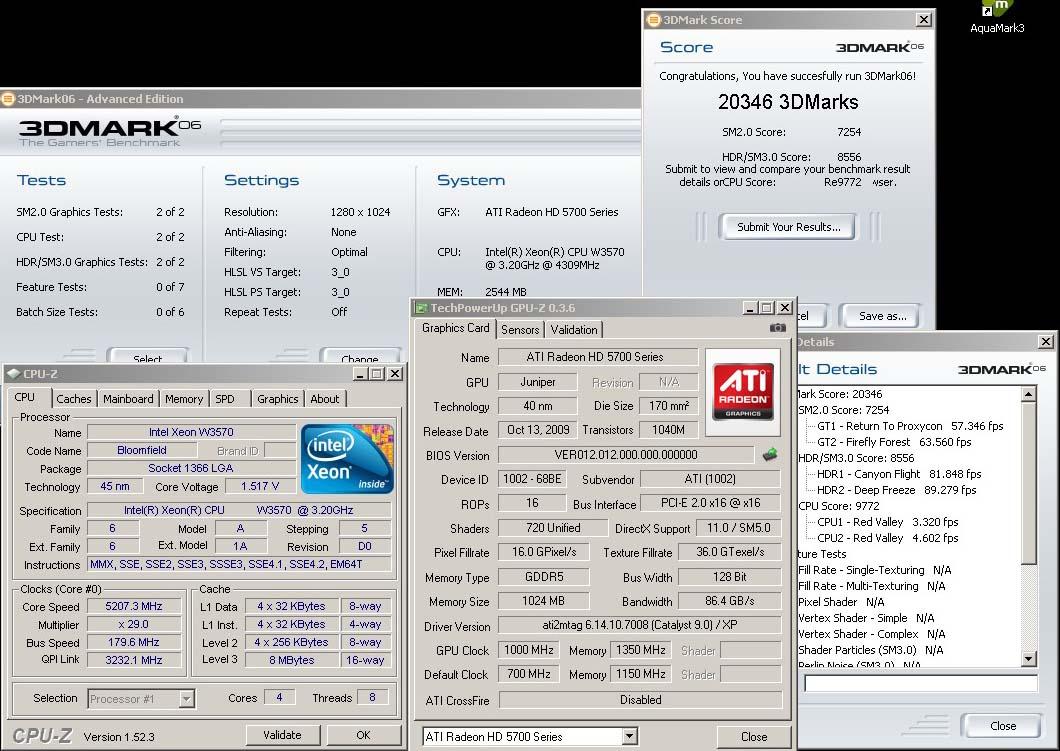Image resolution: width=1060 pixels, height=751 pixels.
Task: Click the Save as... button
Action: point(882,316)
